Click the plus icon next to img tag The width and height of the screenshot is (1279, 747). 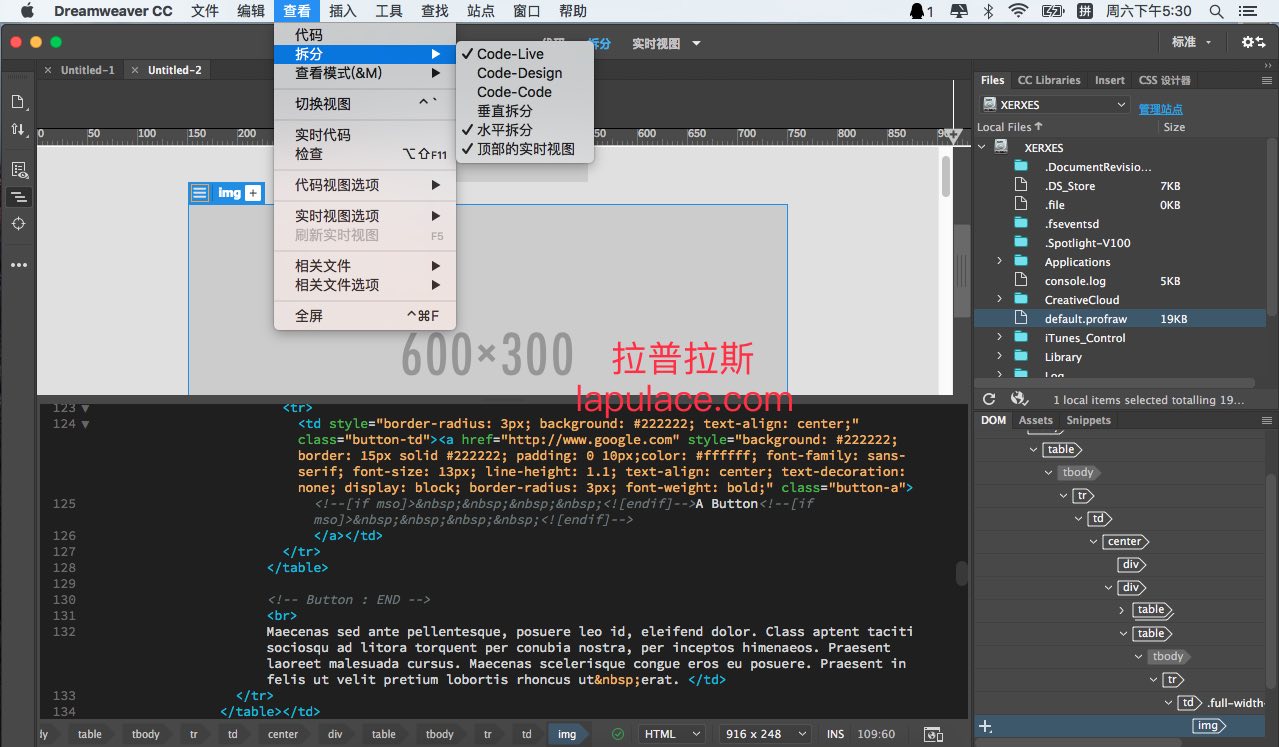coord(253,193)
